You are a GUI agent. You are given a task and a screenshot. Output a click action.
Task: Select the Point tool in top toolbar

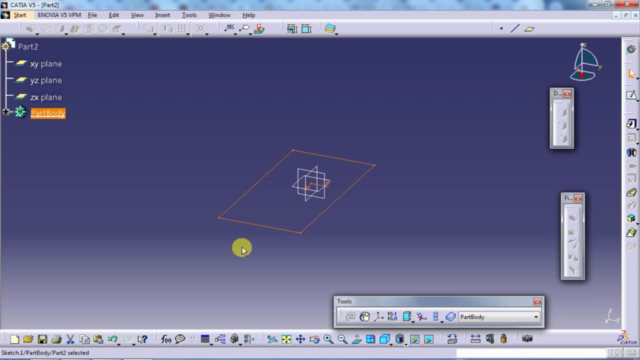(x=501, y=29)
